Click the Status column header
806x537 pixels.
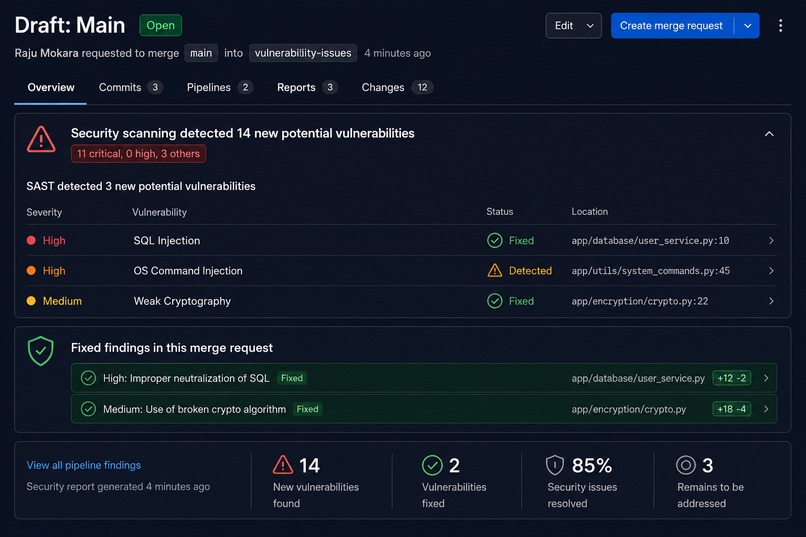[x=500, y=212]
